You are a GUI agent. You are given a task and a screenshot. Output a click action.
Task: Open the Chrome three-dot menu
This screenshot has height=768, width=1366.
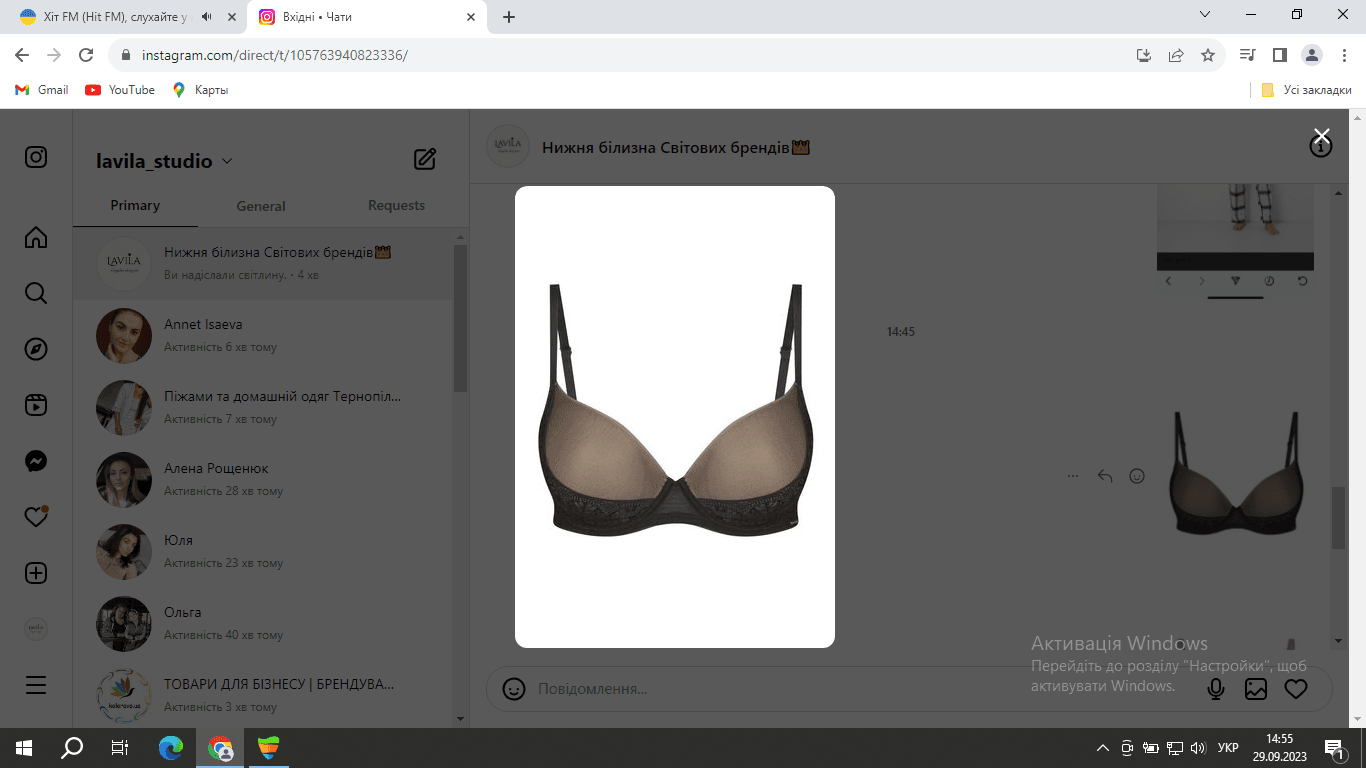[x=1344, y=55]
